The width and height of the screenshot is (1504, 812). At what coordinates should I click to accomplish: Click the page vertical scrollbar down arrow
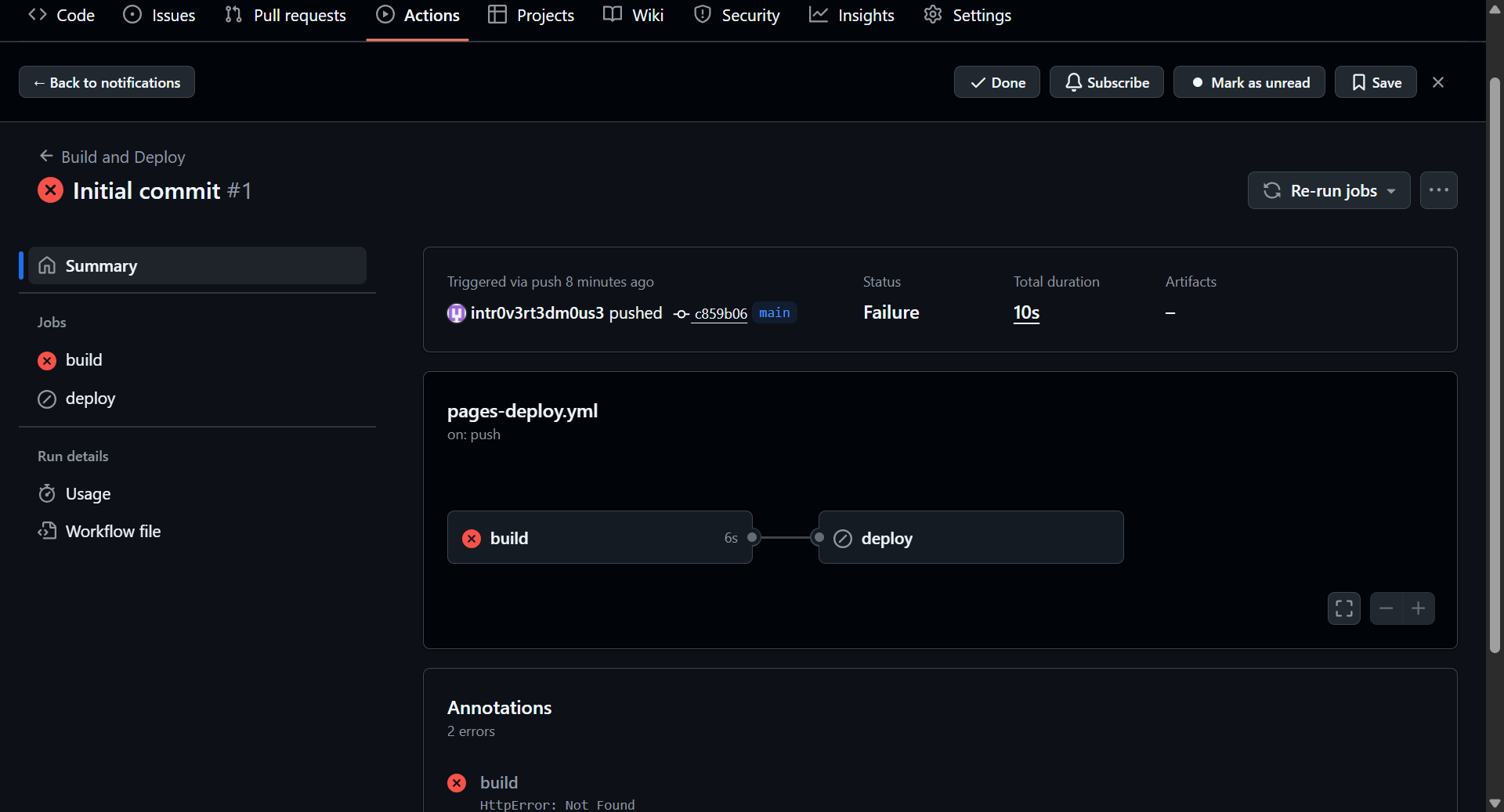1495,803
